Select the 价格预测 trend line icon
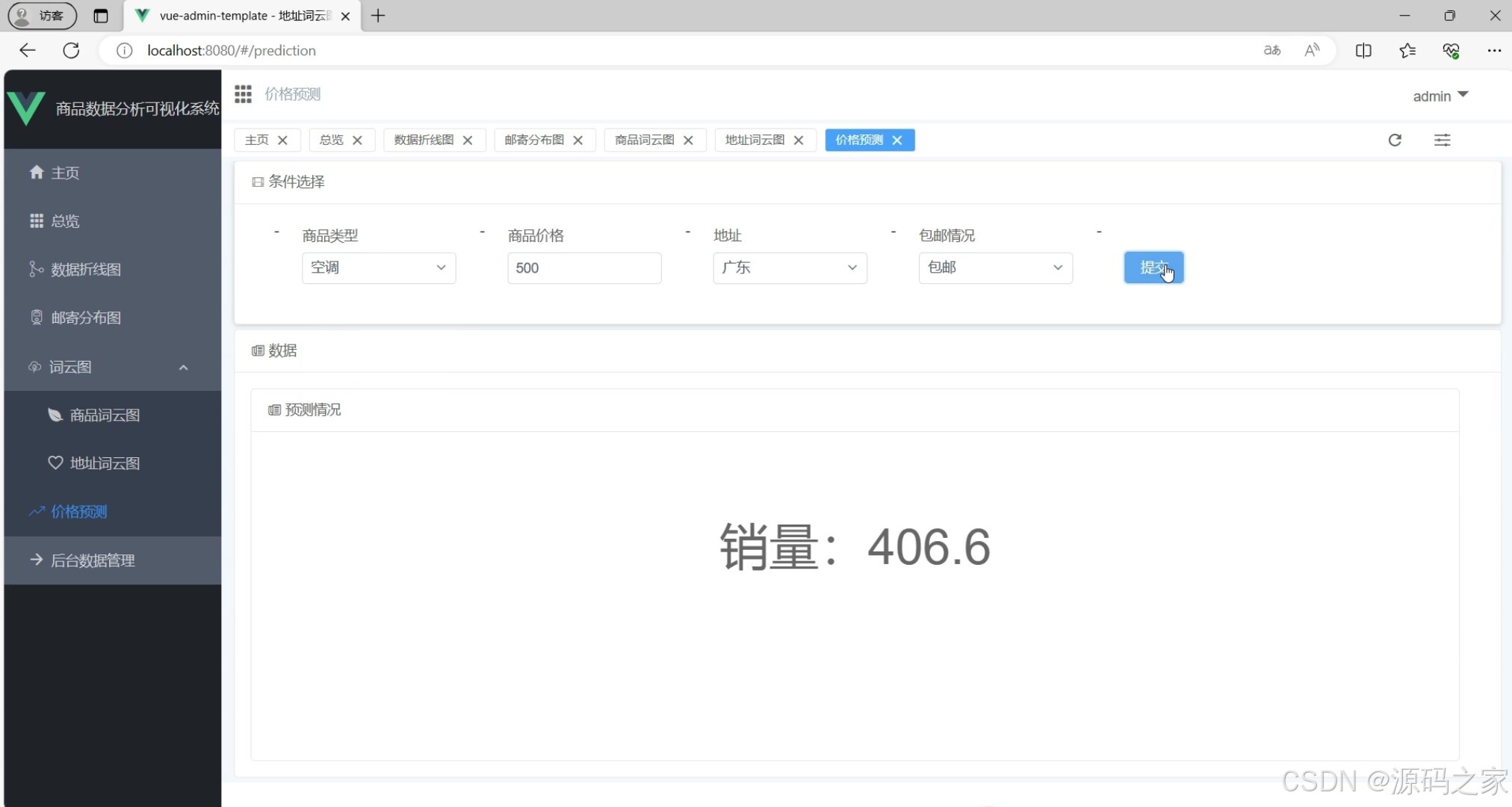The height and width of the screenshot is (807, 1512). pos(36,511)
